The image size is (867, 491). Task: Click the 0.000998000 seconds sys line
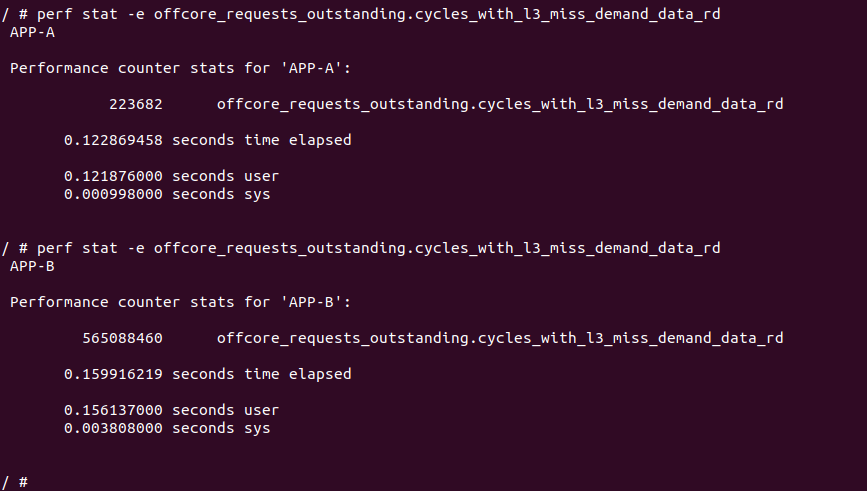[167, 194]
